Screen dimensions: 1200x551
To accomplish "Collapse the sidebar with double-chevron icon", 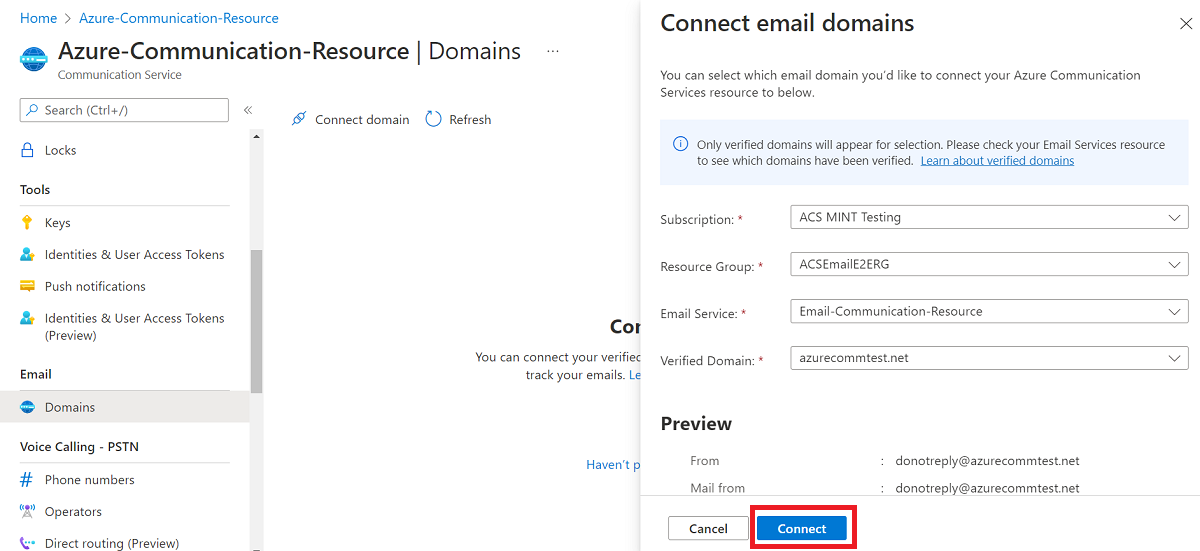I will 248,110.
